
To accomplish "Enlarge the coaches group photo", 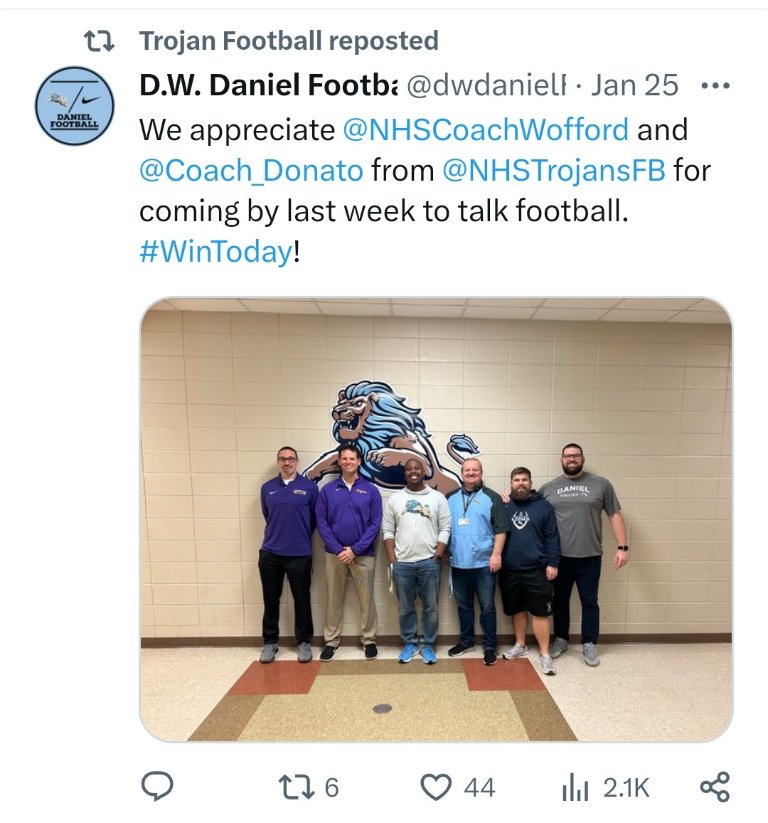I will click(436, 520).
